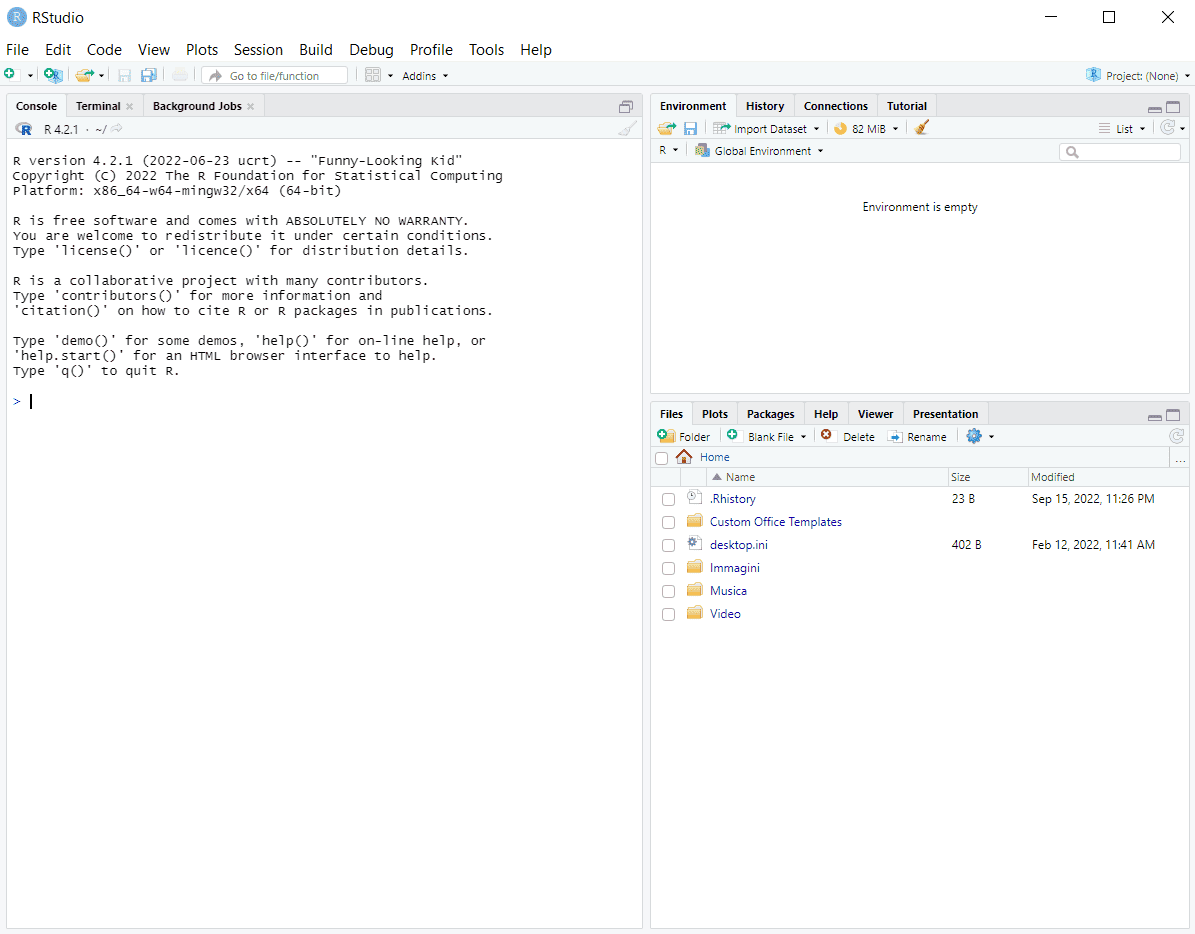Check the box next to .Rhistory
The width and height of the screenshot is (1195, 934).
668,499
